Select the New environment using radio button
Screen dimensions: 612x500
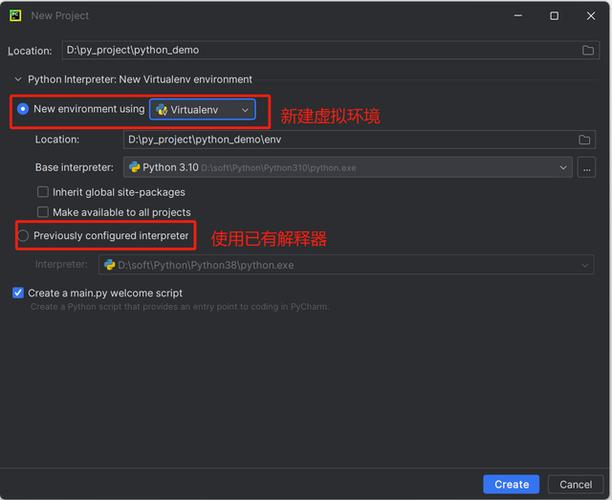pyautogui.click(x=23, y=109)
